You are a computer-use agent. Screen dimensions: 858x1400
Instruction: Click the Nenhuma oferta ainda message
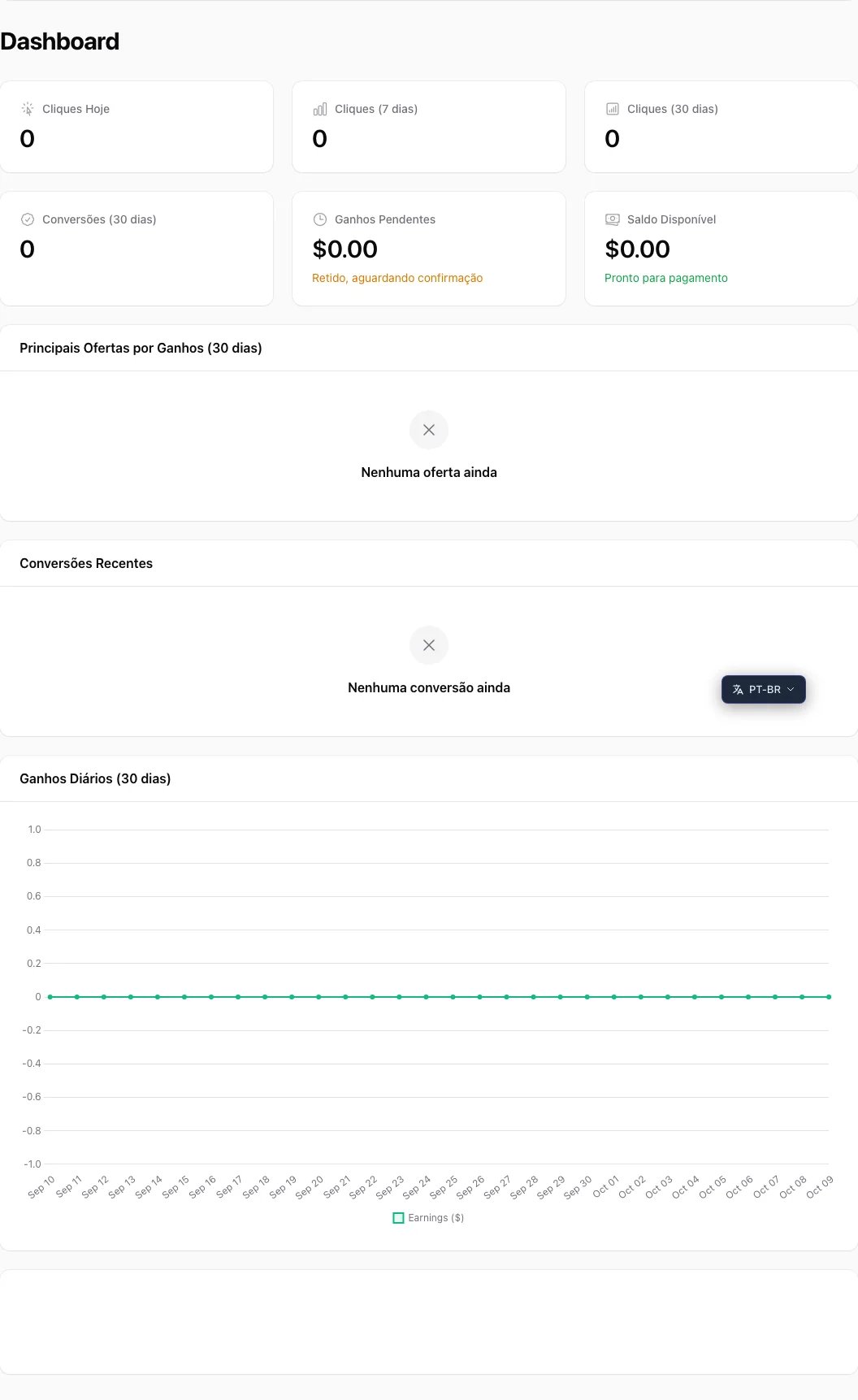point(429,472)
